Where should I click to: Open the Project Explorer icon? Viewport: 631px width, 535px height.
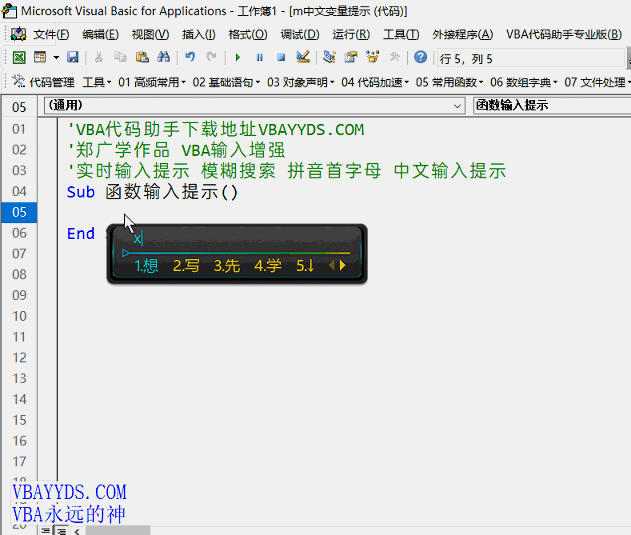[330, 58]
